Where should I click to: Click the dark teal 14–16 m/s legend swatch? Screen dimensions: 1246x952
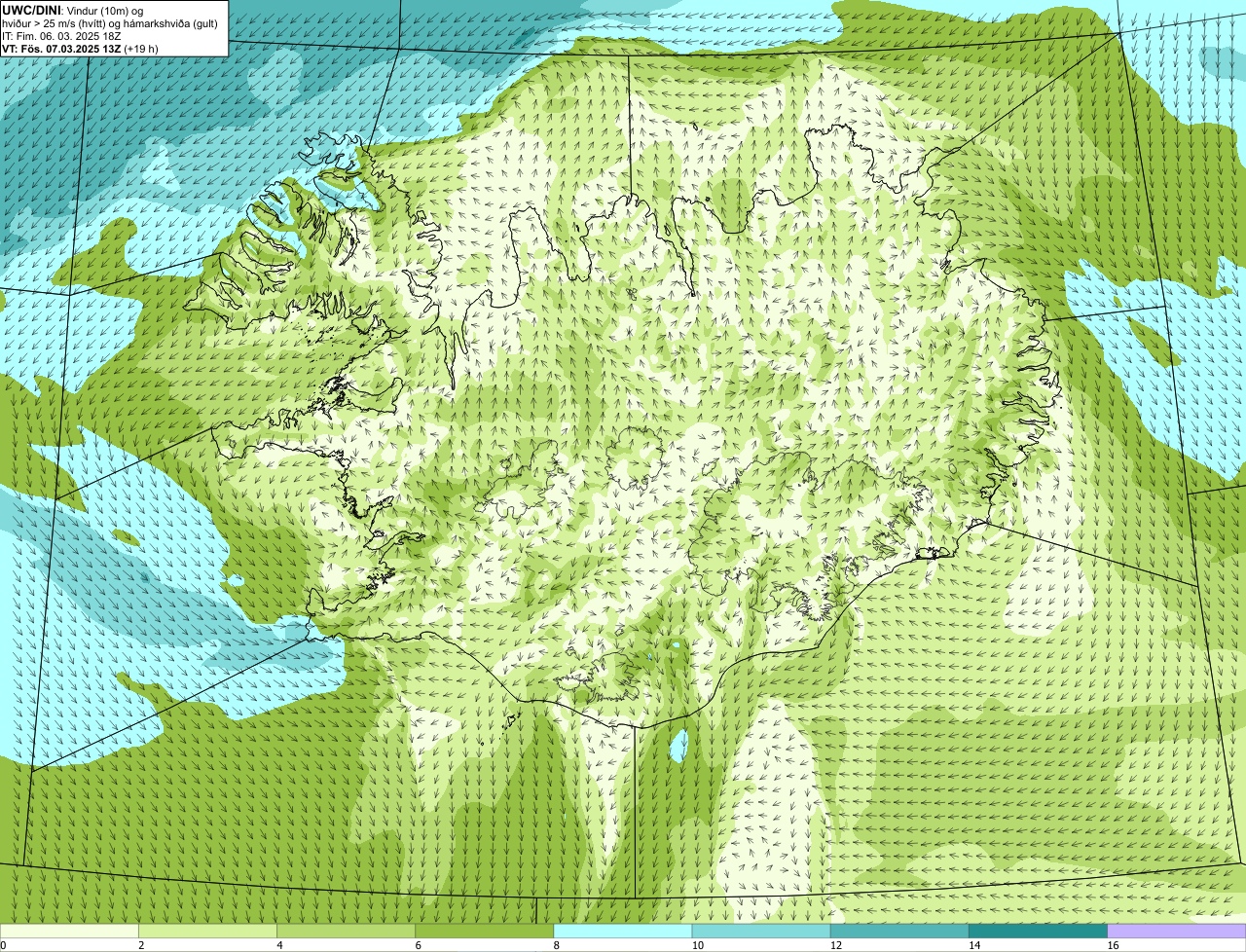[1039, 932]
